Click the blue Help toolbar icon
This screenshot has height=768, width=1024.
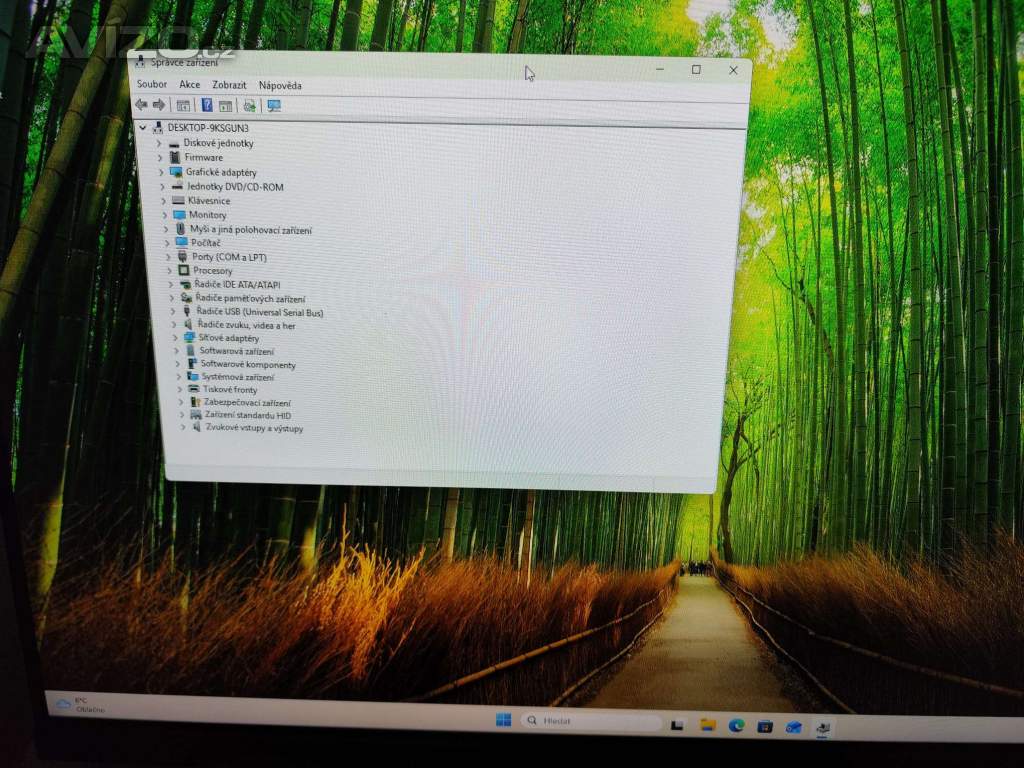pos(207,105)
